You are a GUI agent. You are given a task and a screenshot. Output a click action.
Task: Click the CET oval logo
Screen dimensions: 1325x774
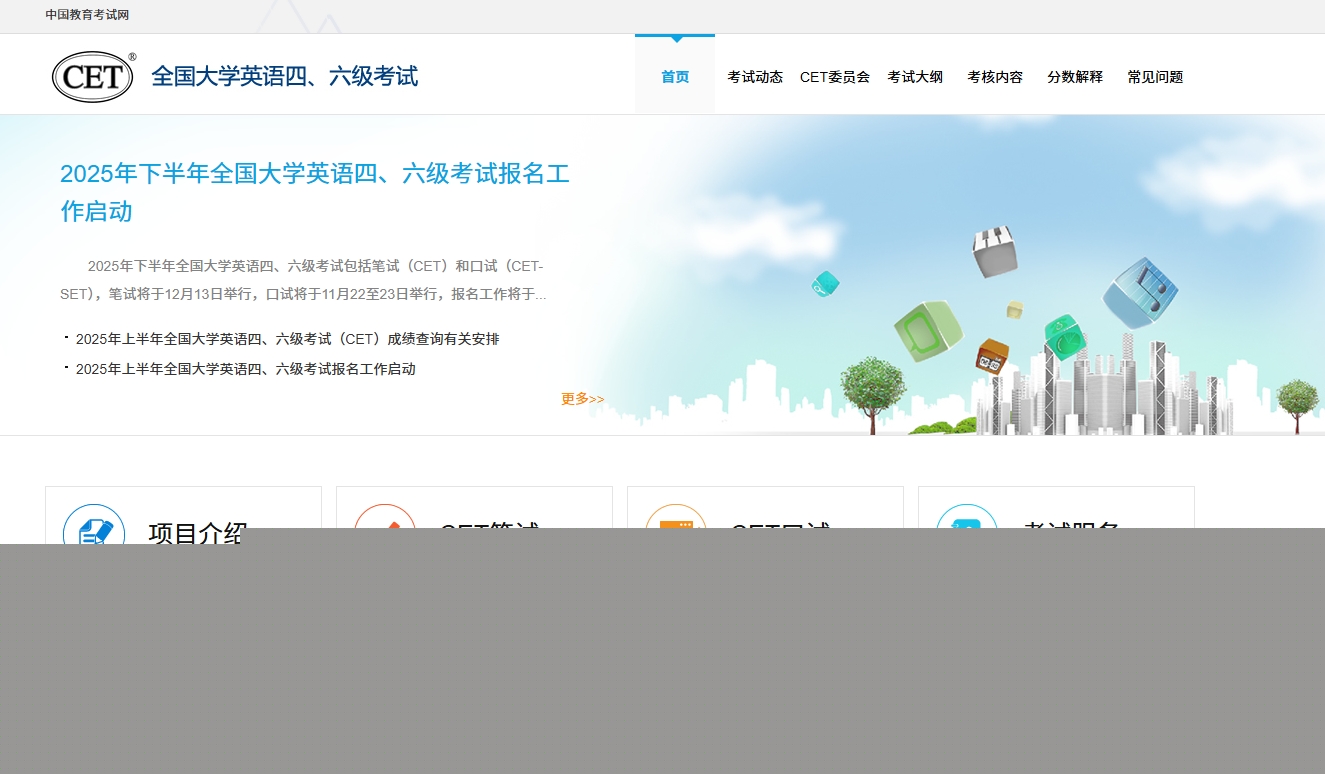click(x=93, y=77)
